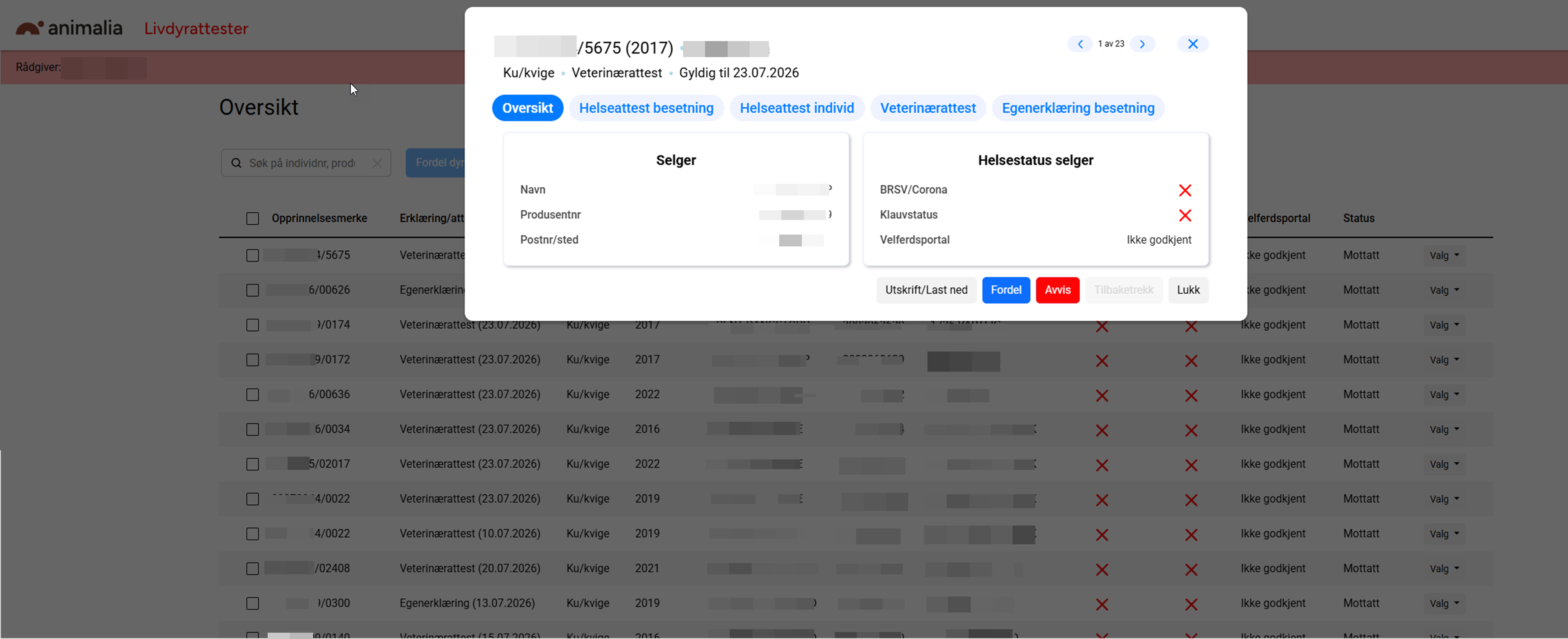Click the Lukk button
The height and width of the screenshot is (639, 1568).
coord(1188,290)
